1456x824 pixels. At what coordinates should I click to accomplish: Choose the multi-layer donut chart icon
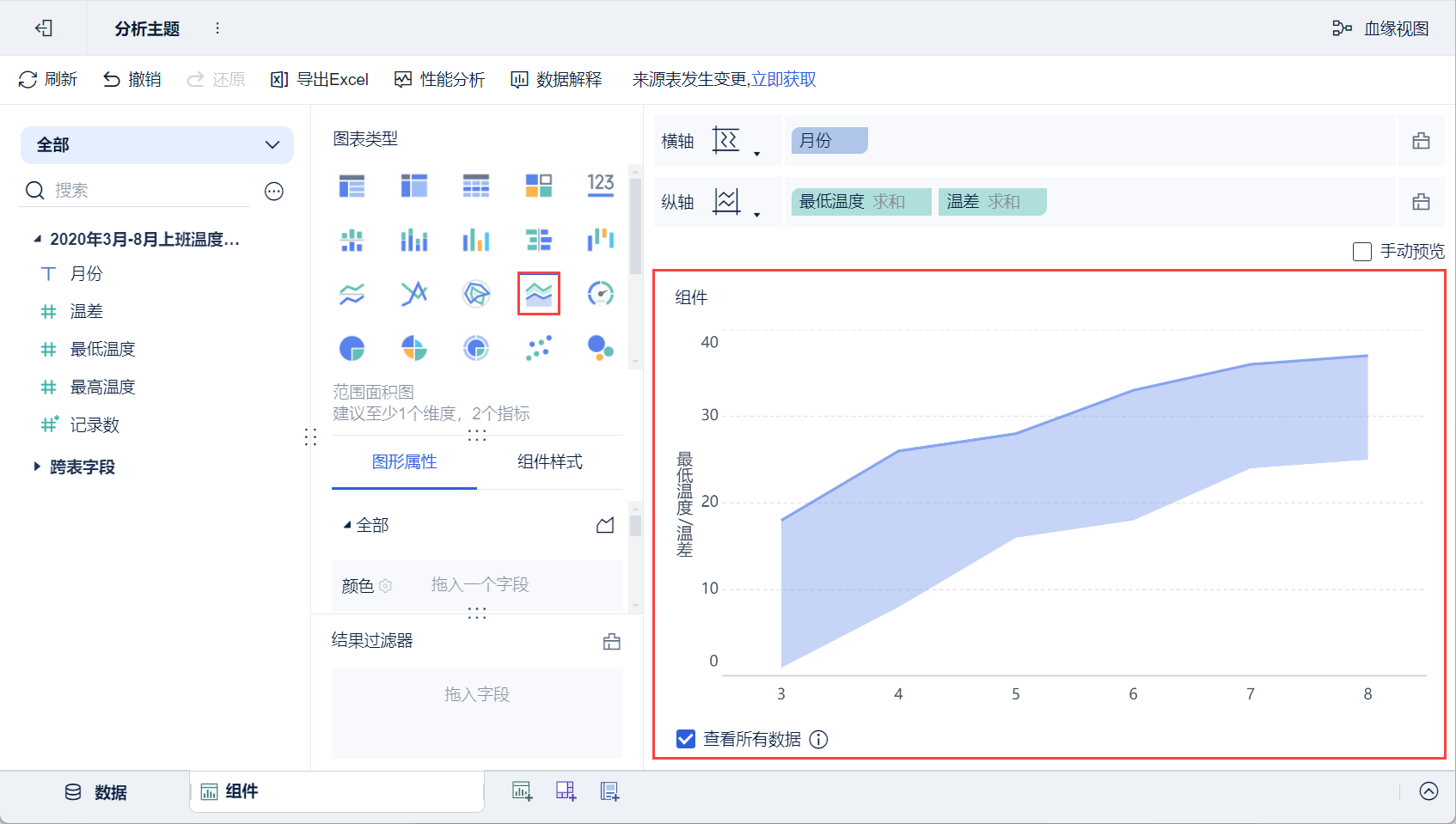476,348
